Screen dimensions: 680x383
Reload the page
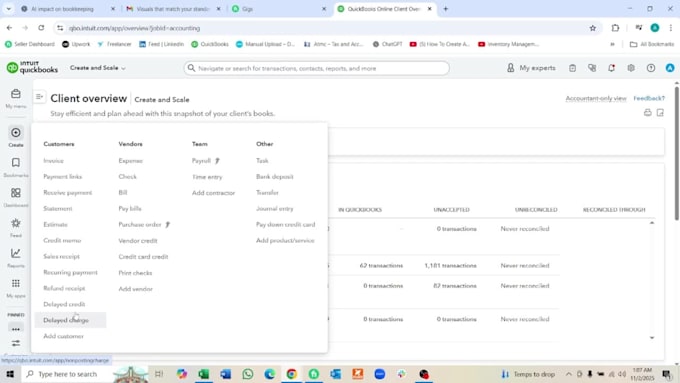[x=41, y=28]
